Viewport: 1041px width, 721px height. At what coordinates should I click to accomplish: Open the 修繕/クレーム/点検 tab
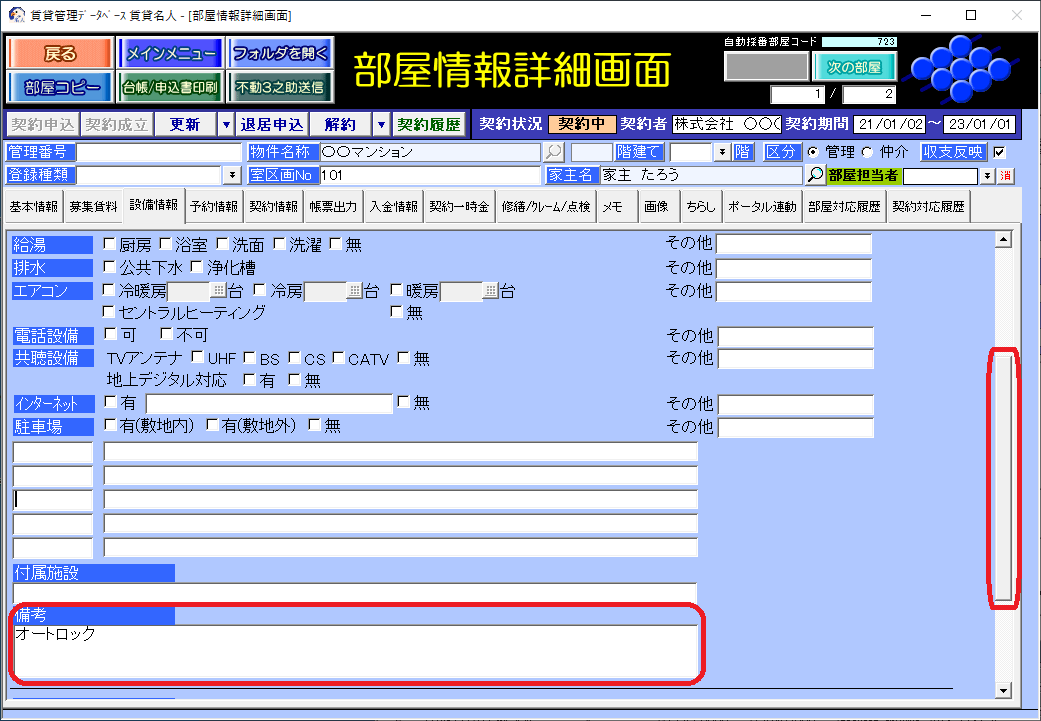point(544,207)
